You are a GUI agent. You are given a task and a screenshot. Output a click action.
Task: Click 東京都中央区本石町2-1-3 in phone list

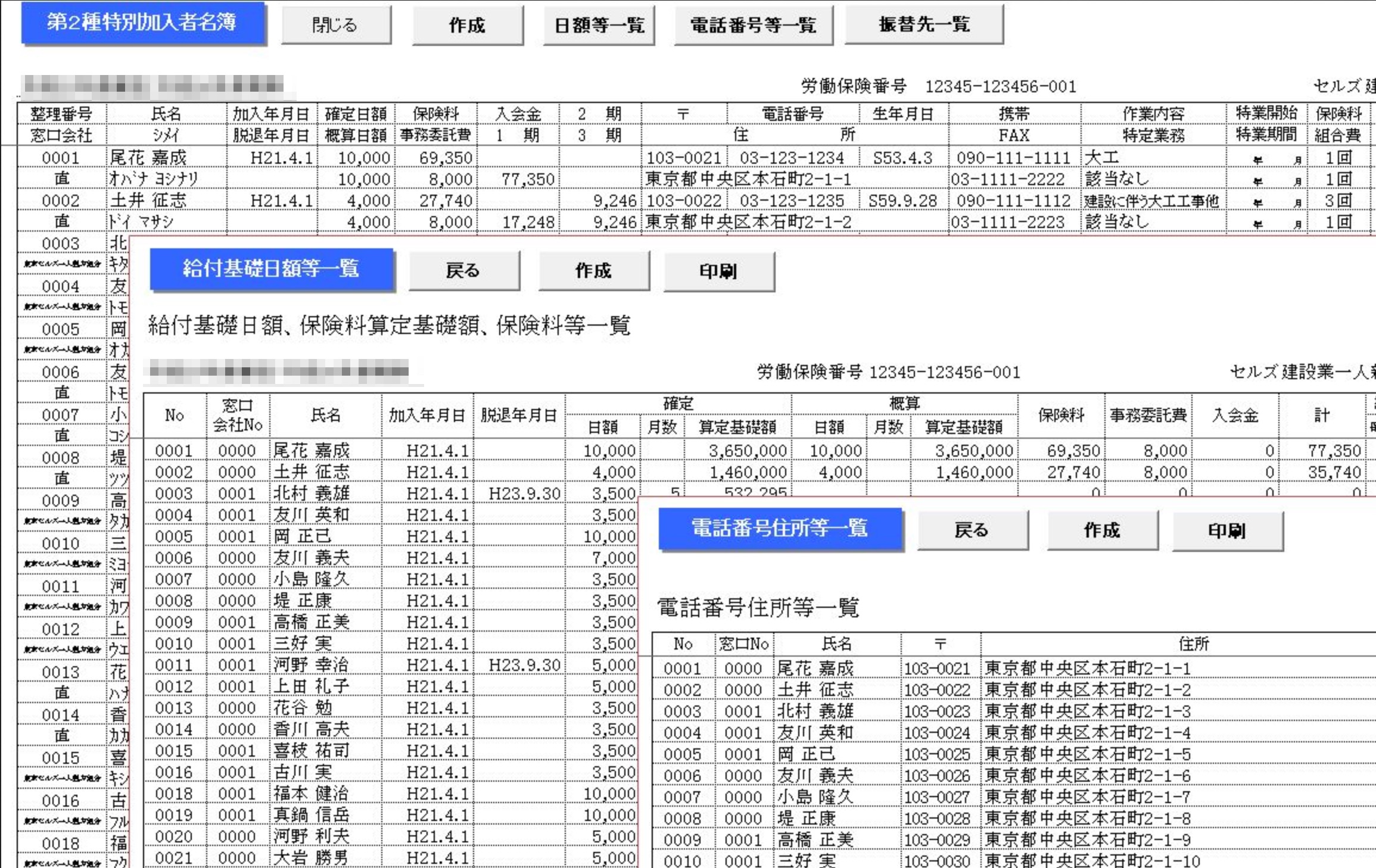coord(1088,711)
